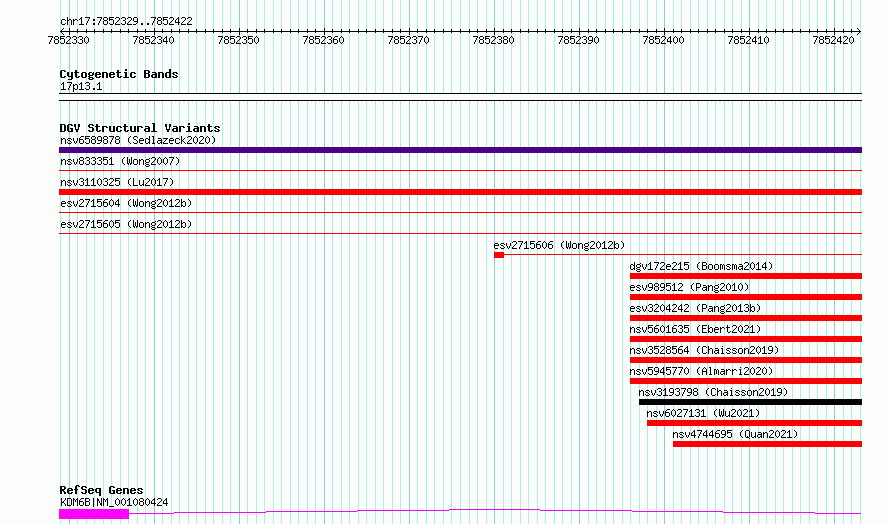890x524 pixels.
Task: Click ruler position 7852330
Action: 69,40
